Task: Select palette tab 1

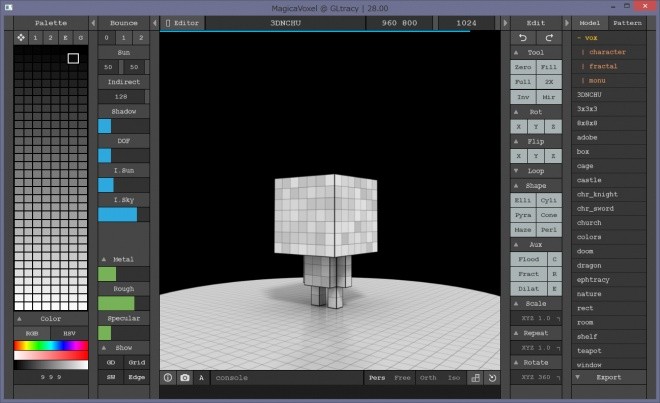Action: pyautogui.click(x=35, y=38)
